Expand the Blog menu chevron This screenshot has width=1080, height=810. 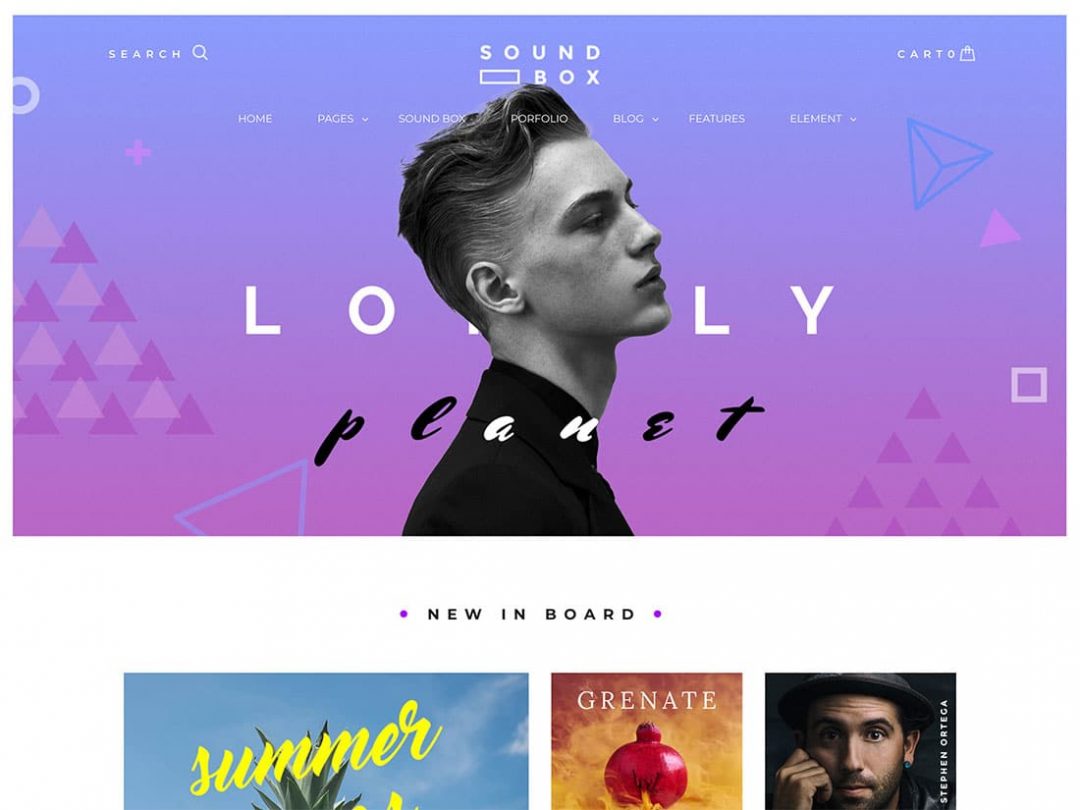[655, 119]
